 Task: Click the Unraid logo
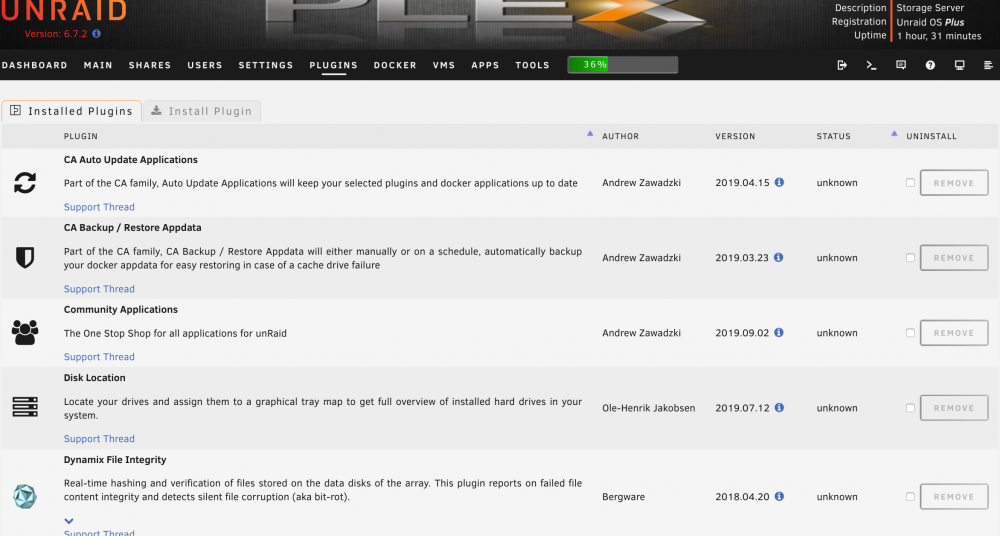(x=64, y=11)
